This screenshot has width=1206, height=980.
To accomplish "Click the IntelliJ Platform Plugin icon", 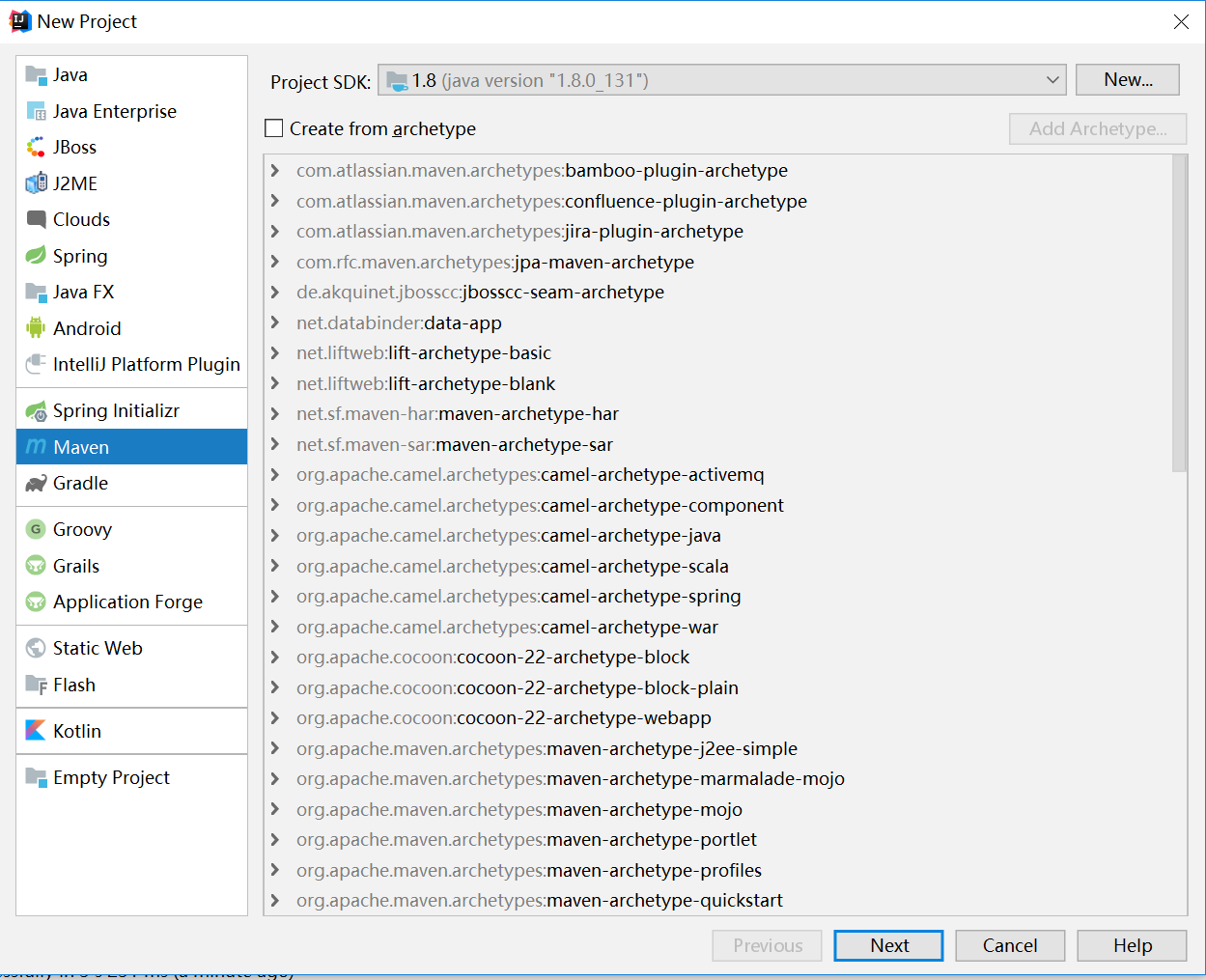I will [36, 364].
